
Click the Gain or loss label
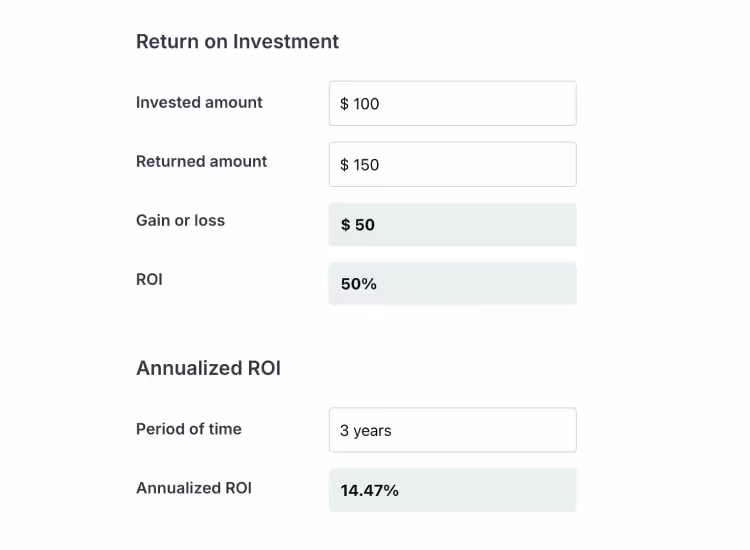tap(180, 220)
